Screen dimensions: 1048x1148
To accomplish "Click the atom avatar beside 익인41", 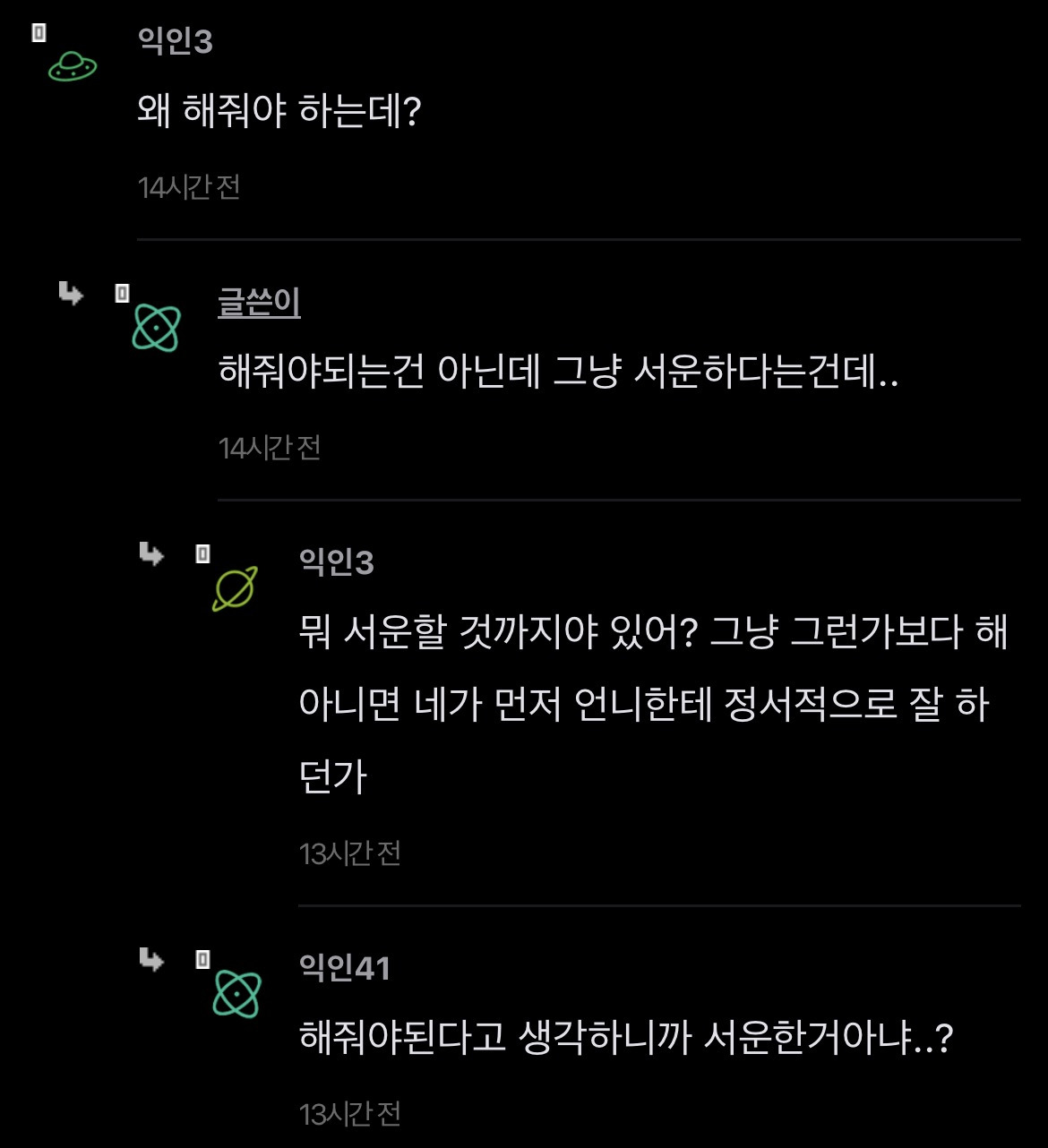I will (236, 994).
